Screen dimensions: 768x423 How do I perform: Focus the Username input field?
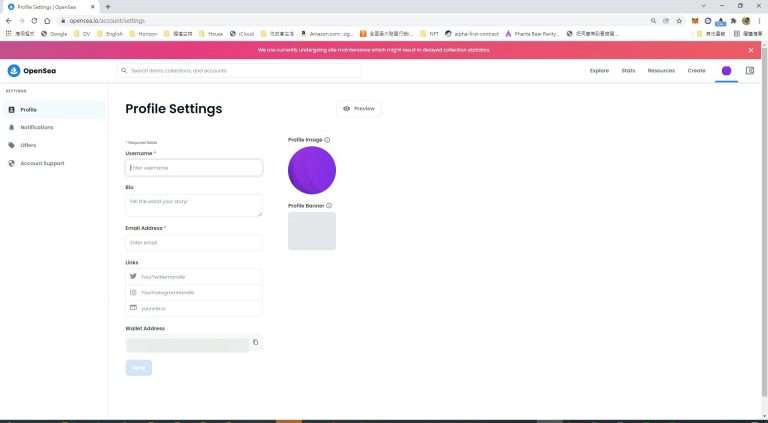tap(194, 168)
